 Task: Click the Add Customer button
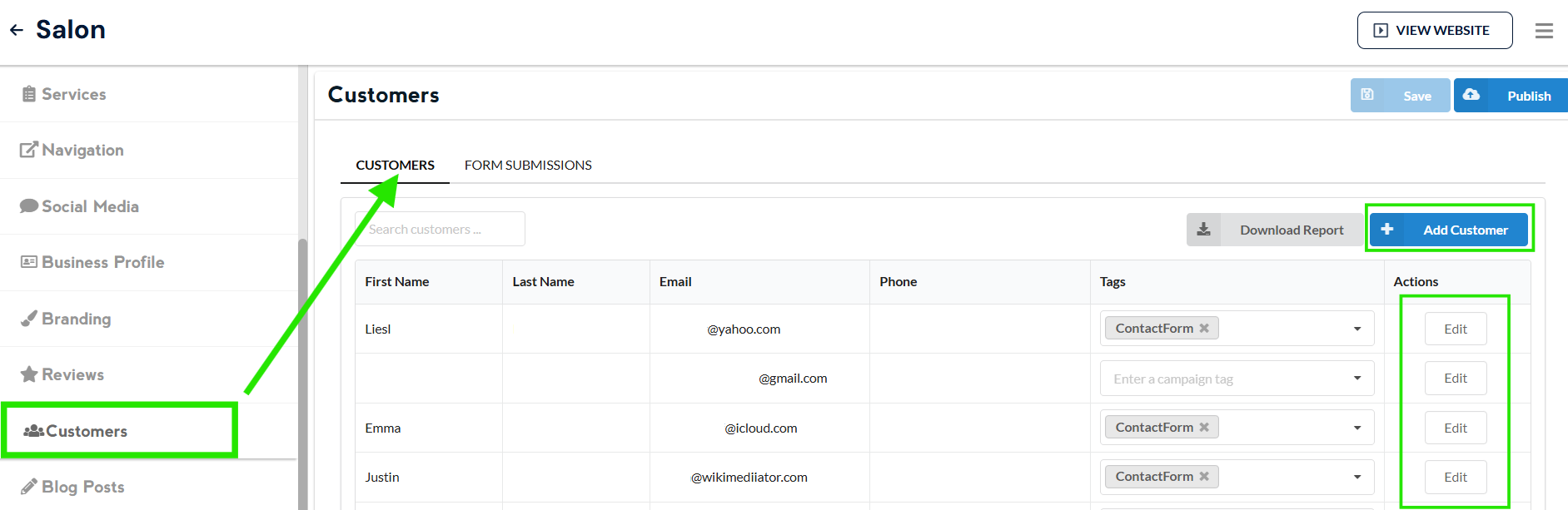1449,230
